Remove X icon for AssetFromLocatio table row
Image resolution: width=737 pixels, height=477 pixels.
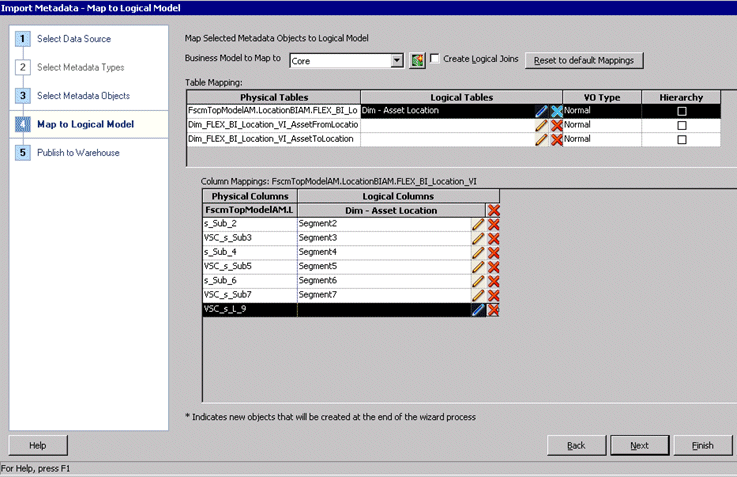click(557, 125)
